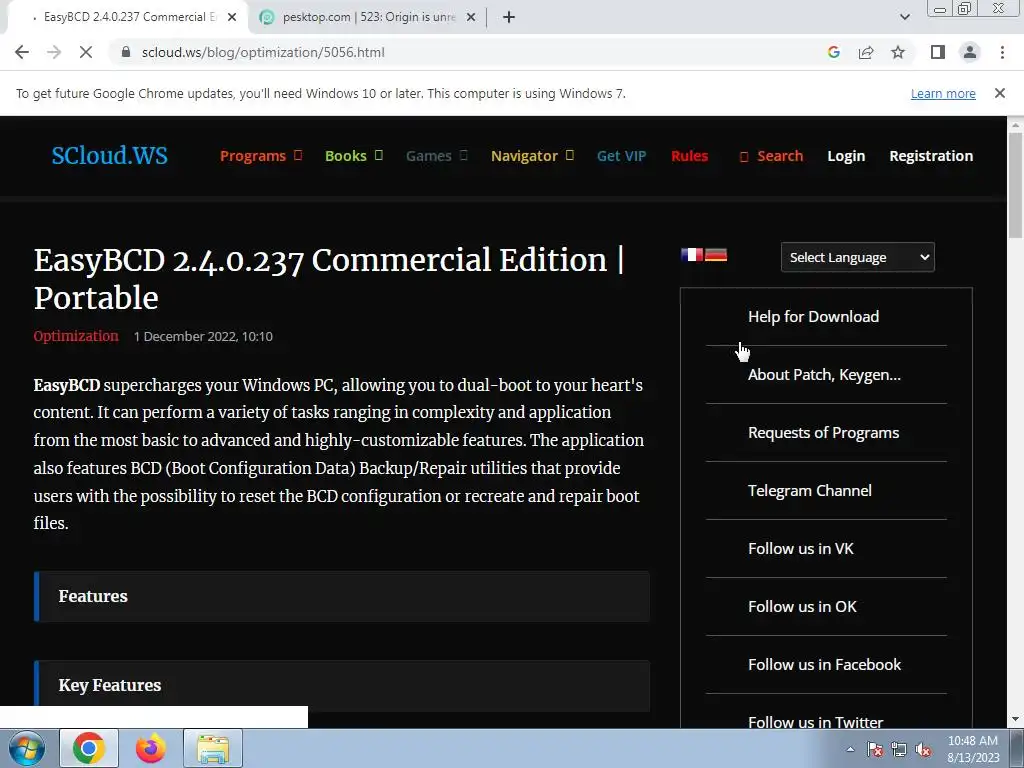Viewport: 1024px width, 768px height.
Task: Click the network tray icon
Action: coord(899,750)
